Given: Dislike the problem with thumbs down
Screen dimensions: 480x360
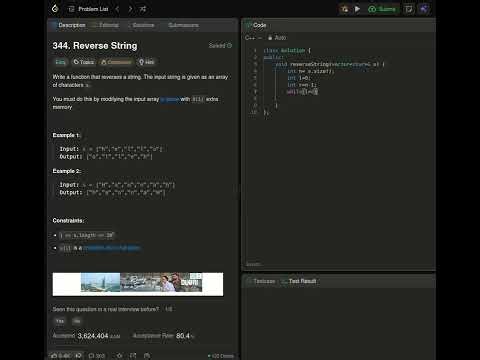Looking at the screenshot, I should point(79,356).
